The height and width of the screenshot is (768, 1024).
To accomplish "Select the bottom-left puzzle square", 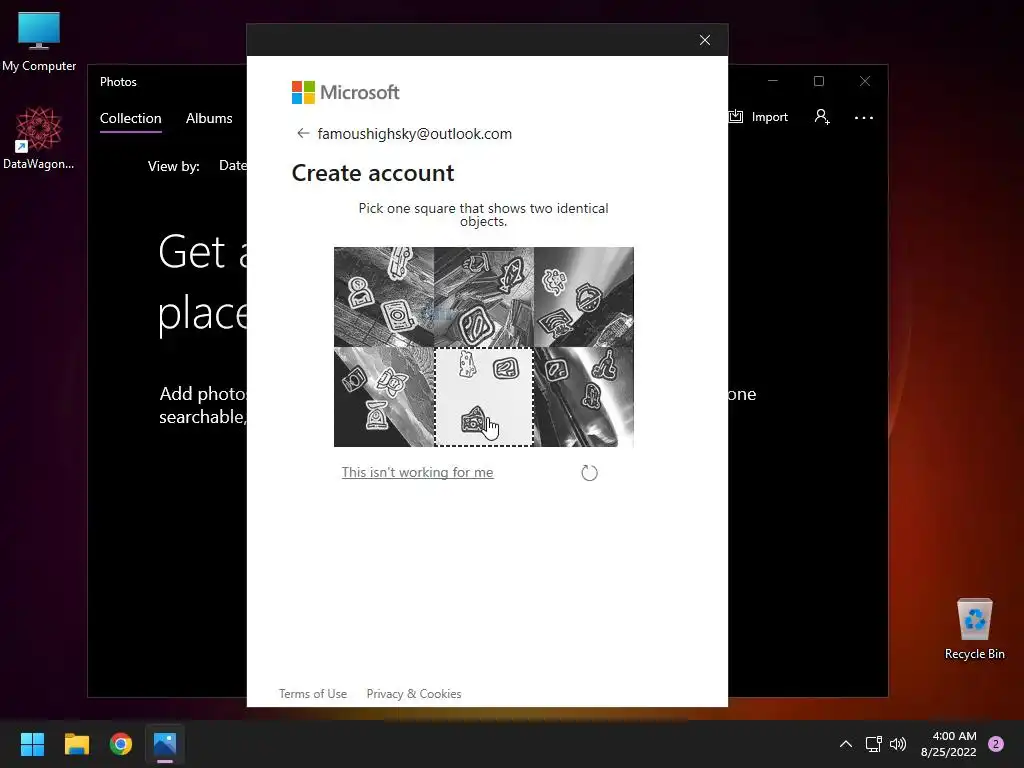I will pos(384,397).
